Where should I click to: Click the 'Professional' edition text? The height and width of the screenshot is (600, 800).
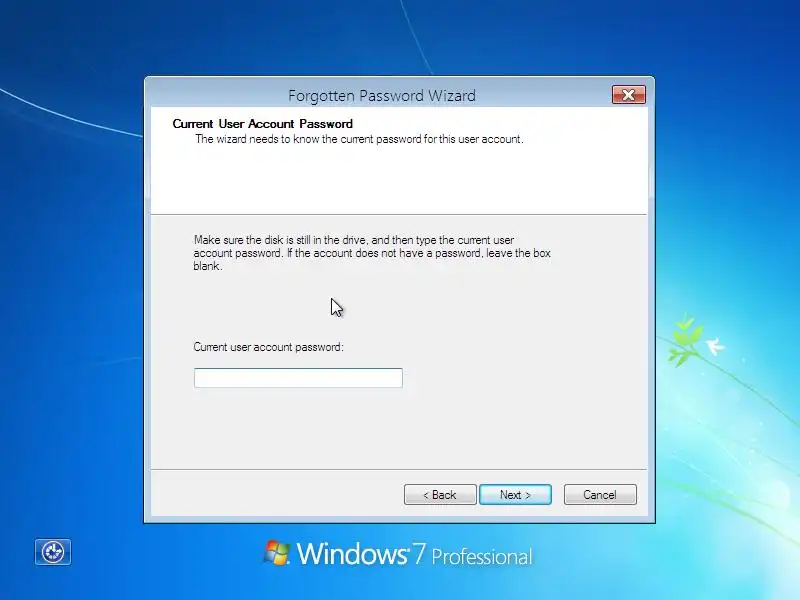point(482,557)
